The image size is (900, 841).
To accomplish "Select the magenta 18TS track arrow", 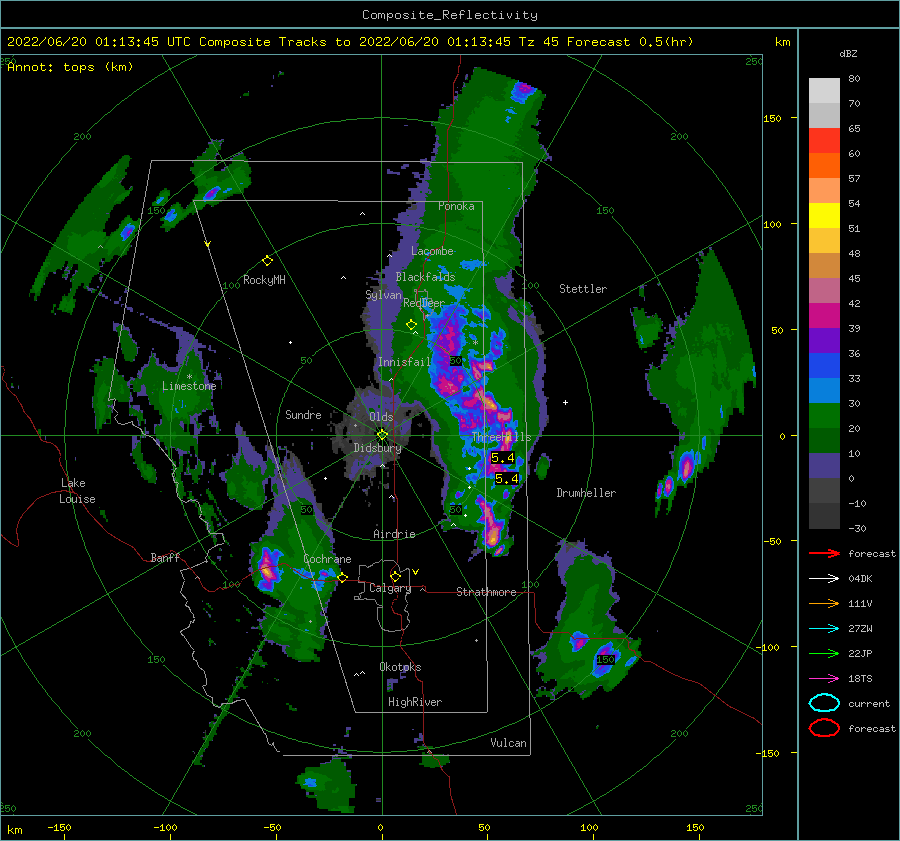I will click(824, 679).
